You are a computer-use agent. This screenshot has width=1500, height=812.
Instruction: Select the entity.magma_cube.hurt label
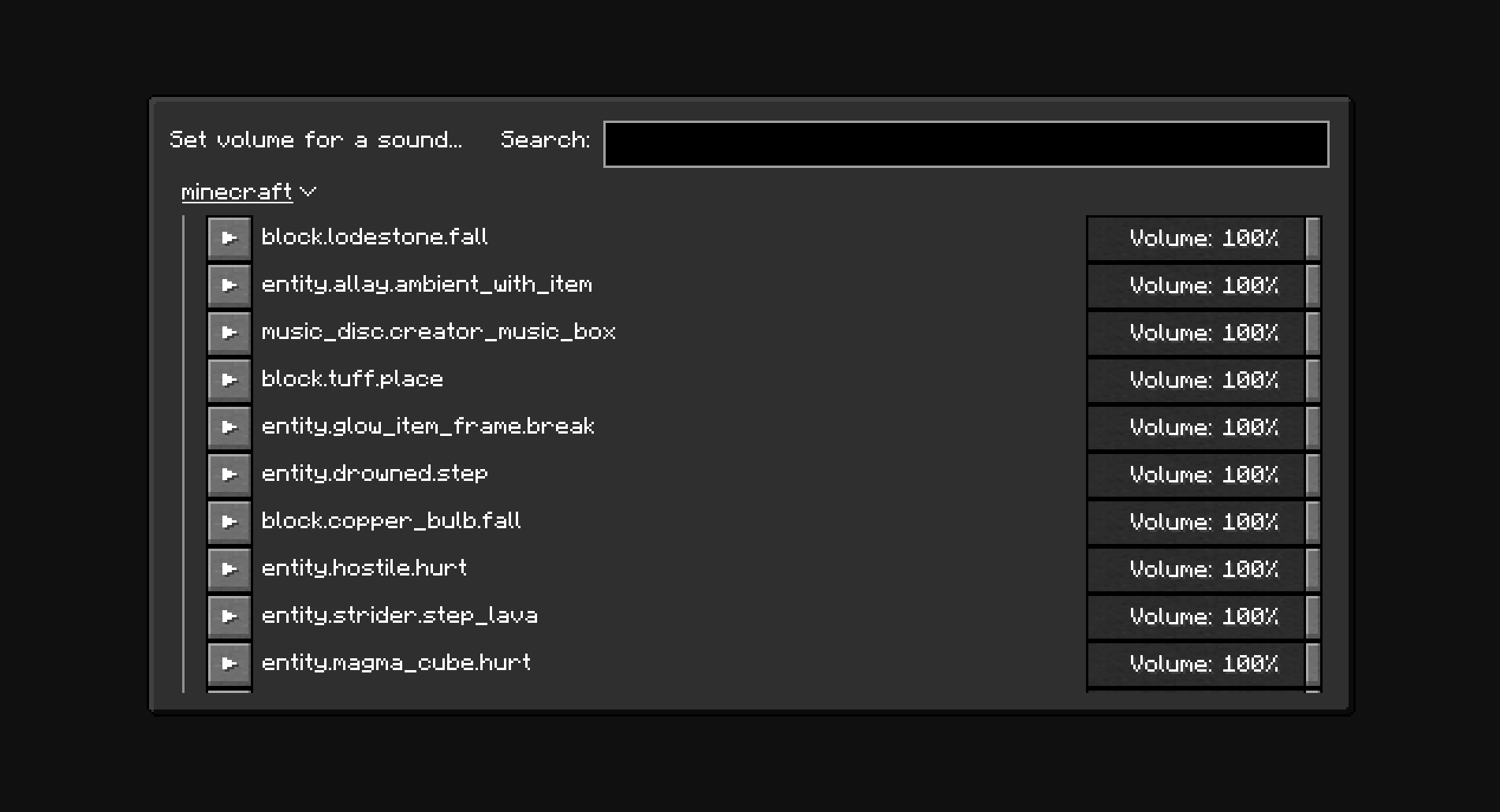pyautogui.click(x=396, y=664)
